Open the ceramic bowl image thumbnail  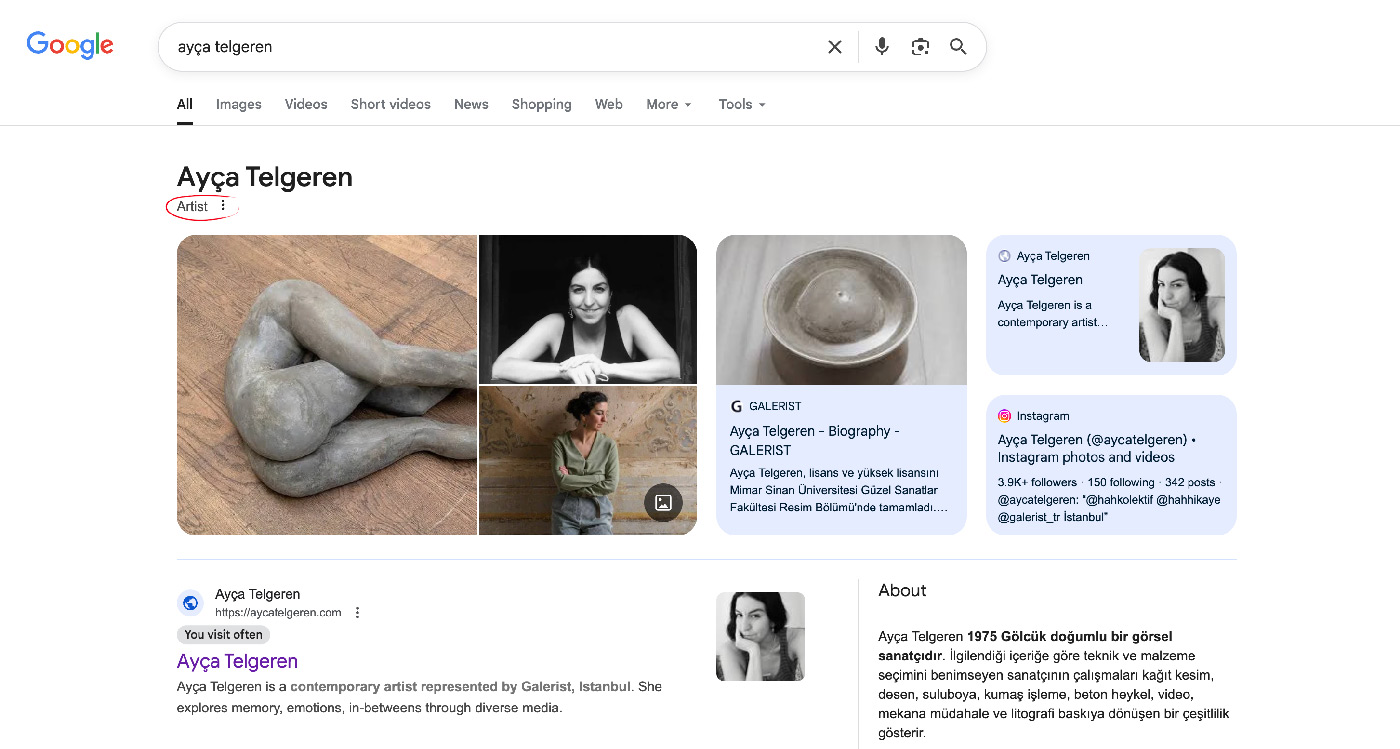[x=841, y=310]
